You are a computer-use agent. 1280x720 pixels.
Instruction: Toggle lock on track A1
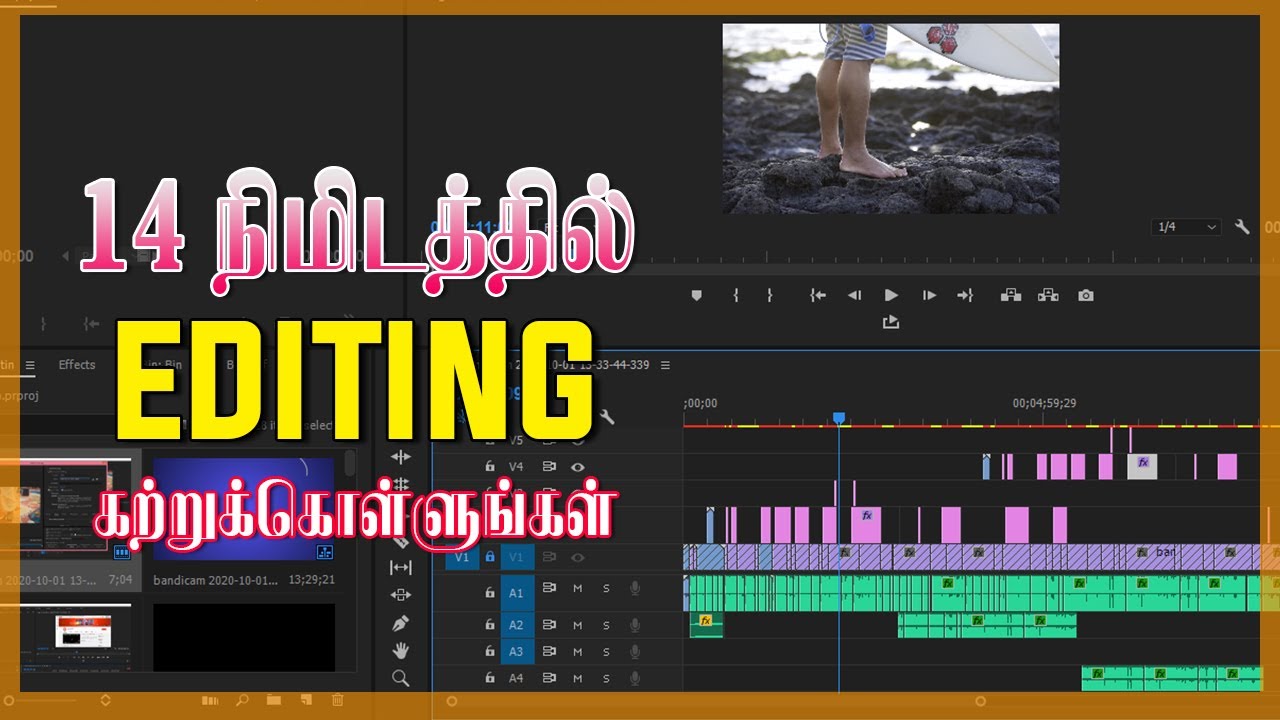pyautogui.click(x=489, y=593)
